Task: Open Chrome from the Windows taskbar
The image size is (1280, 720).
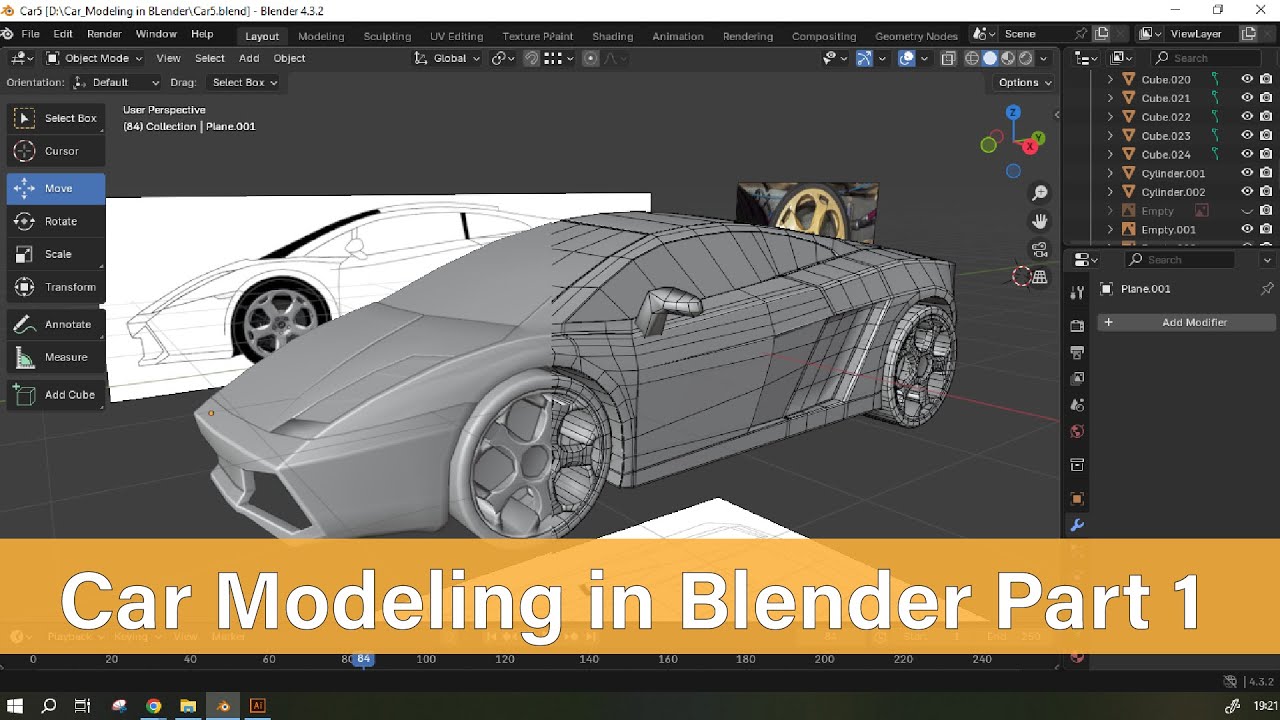Action: coord(154,706)
